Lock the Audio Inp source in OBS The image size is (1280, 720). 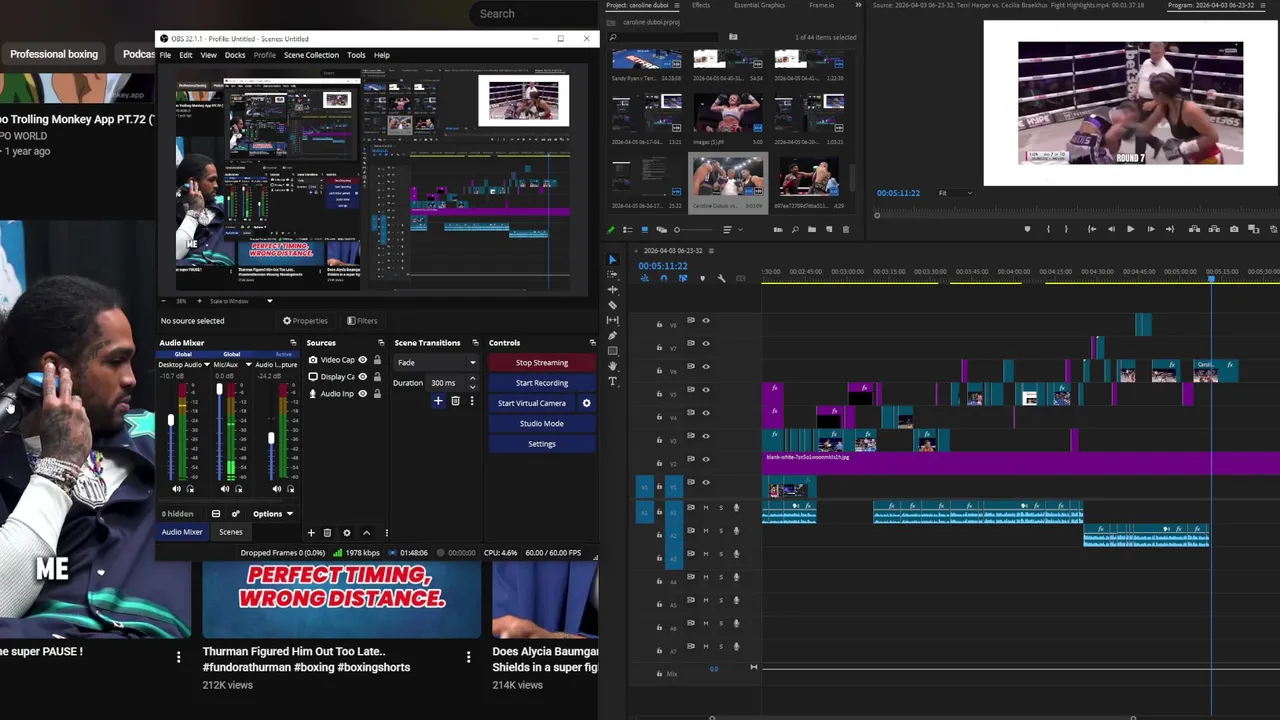coord(377,394)
